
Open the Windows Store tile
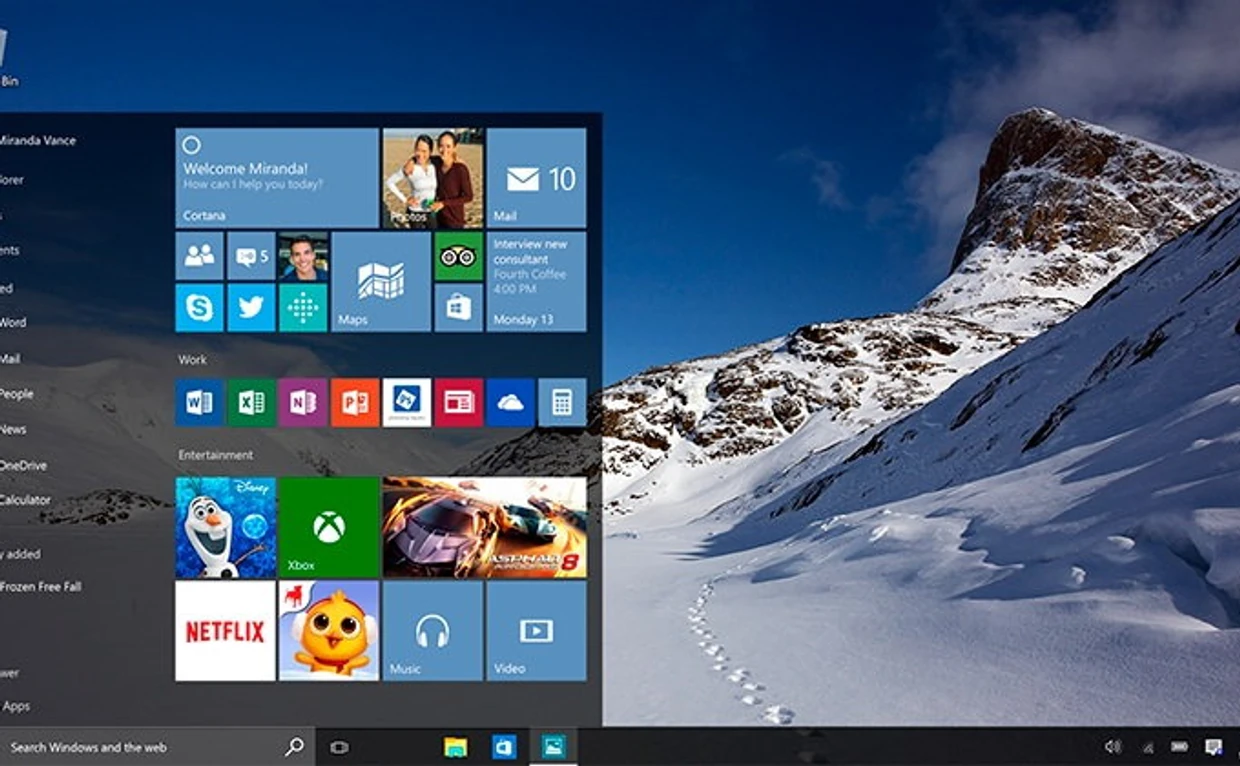click(x=458, y=308)
